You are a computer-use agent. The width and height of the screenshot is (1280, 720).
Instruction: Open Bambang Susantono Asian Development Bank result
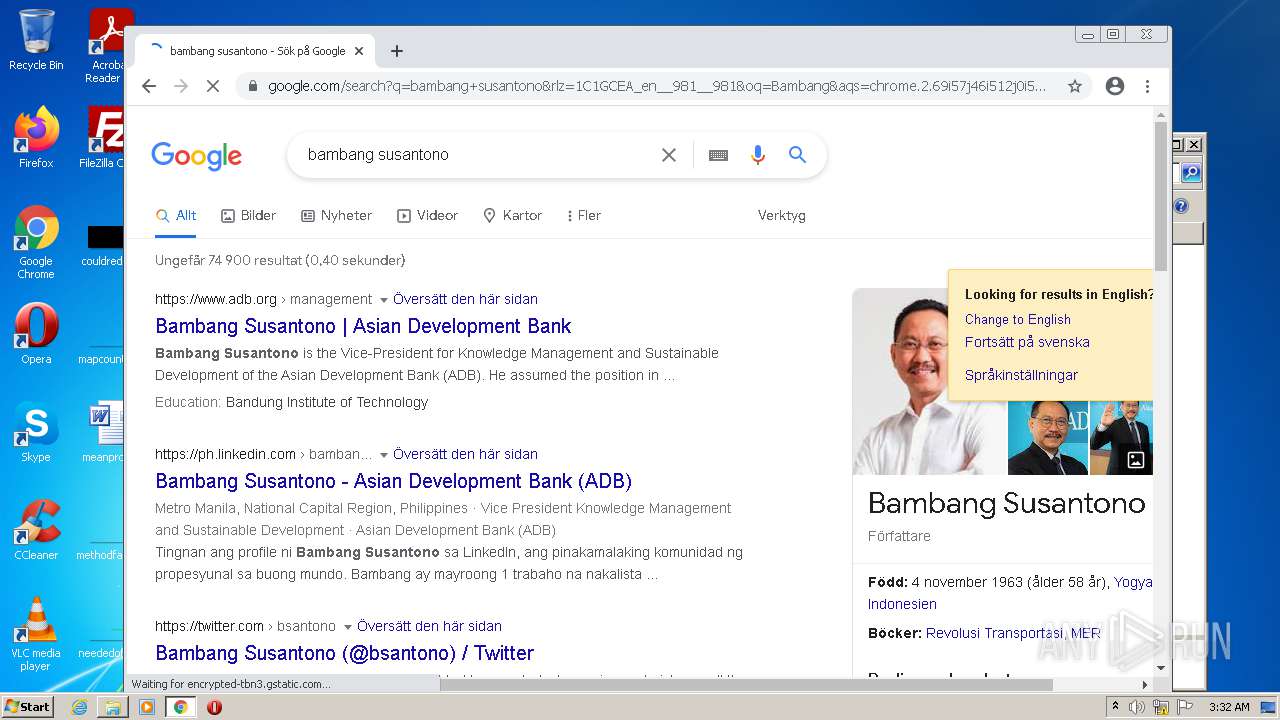pyautogui.click(x=363, y=326)
